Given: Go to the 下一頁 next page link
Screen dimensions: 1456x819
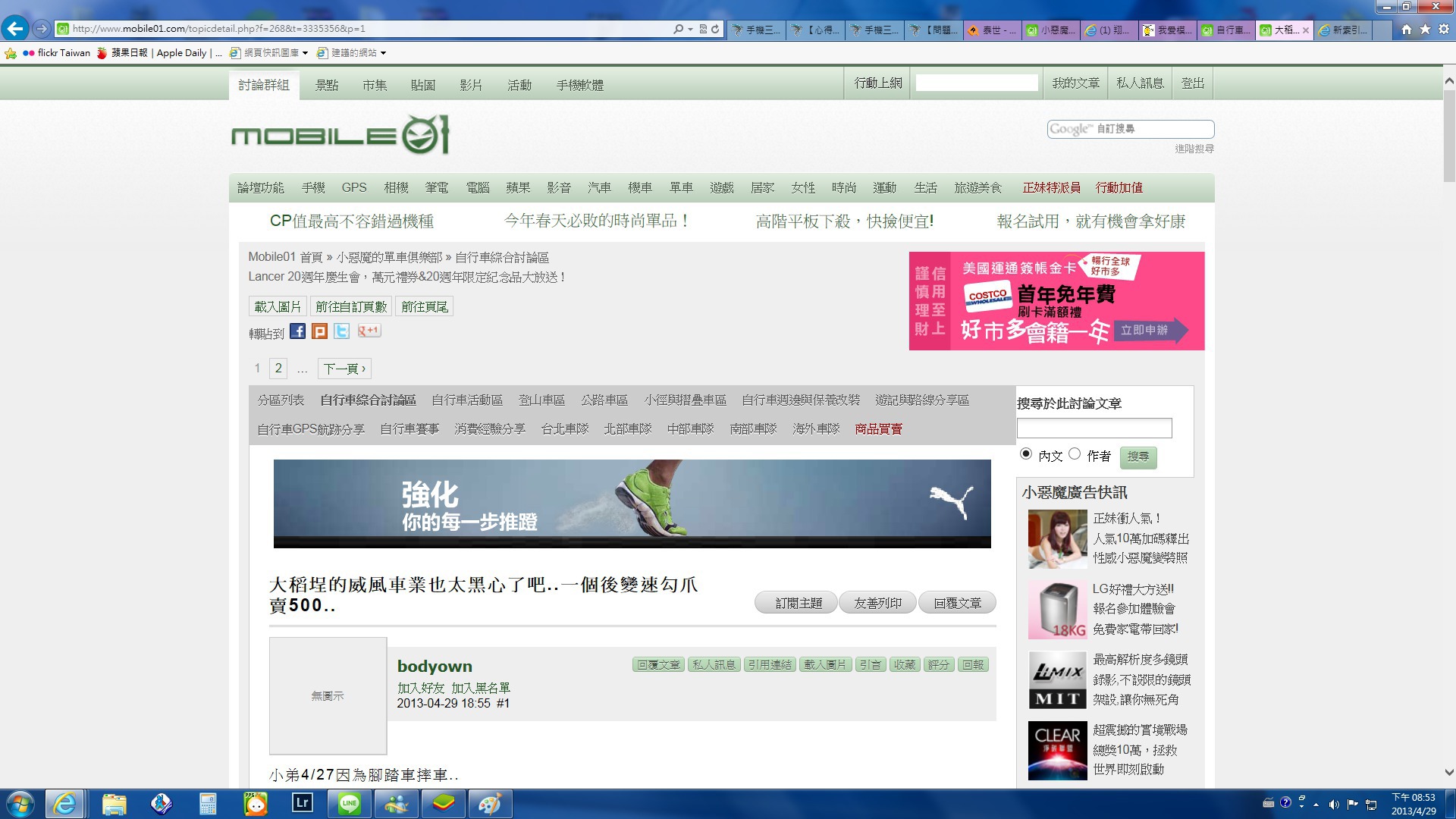Looking at the screenshot, I should click(344, 369).
